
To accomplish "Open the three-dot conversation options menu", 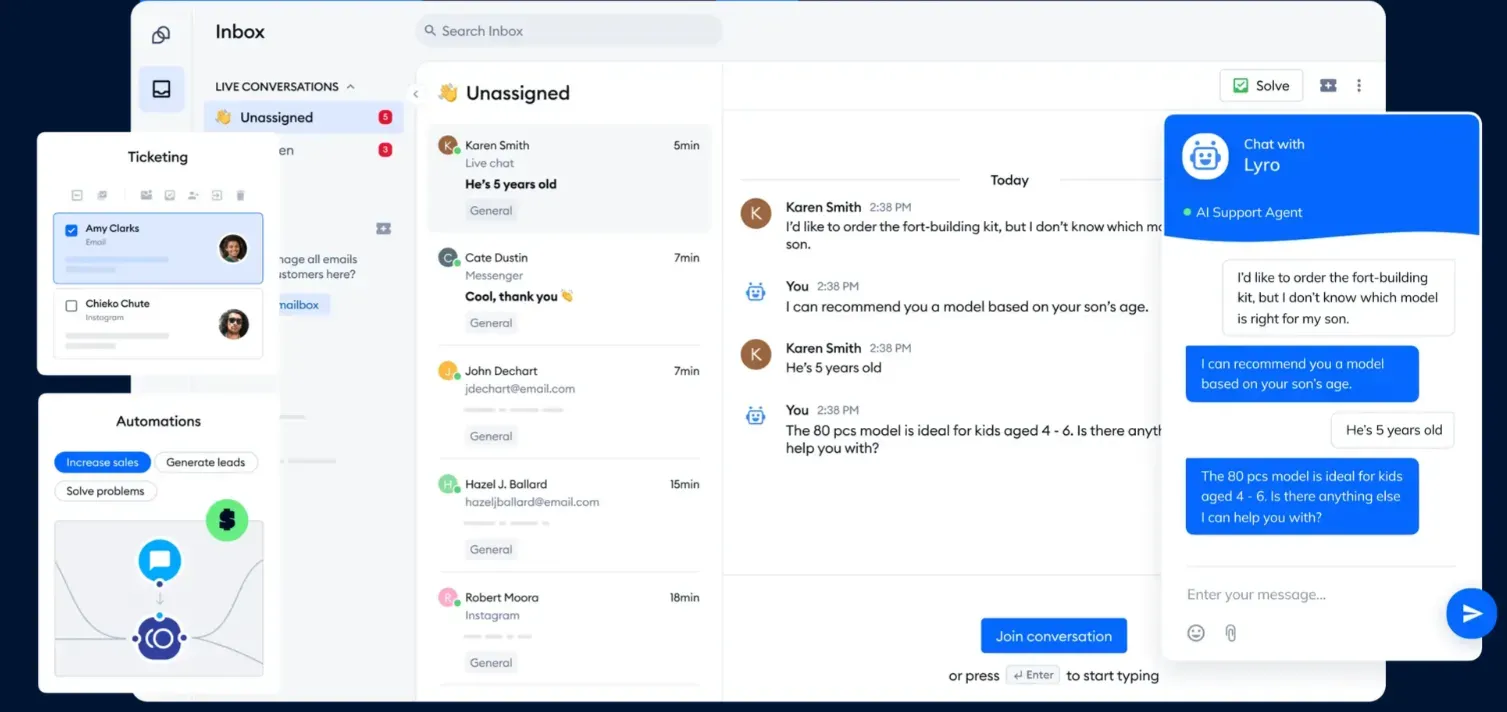I will point(1359,86).
